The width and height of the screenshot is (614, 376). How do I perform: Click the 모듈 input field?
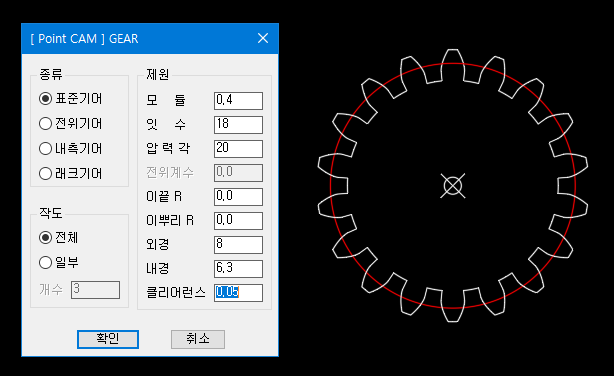click(x=238, y=101)
